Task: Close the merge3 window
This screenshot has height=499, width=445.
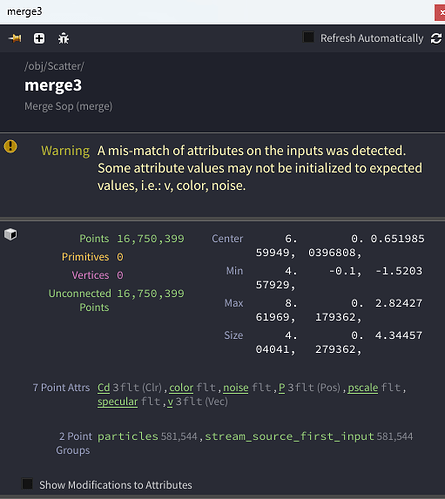Action: (440, 13)
